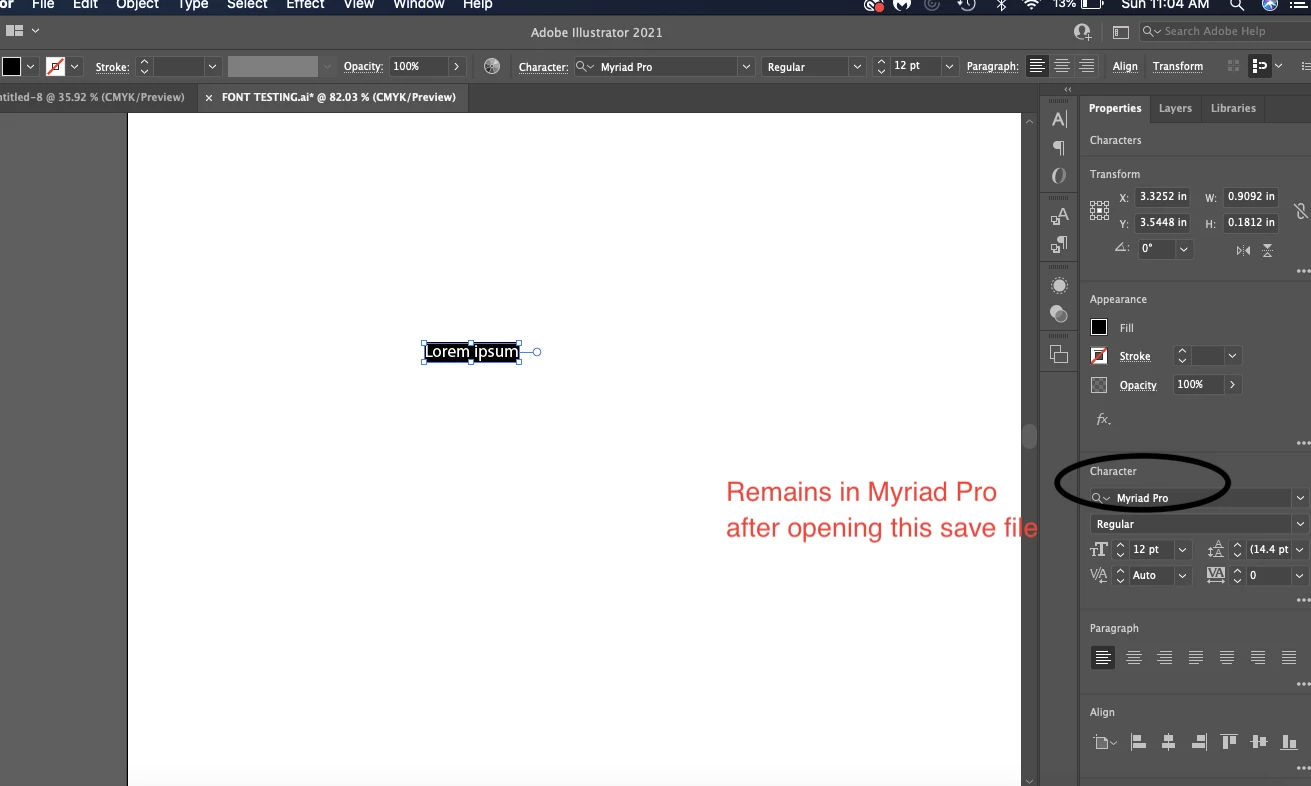Viewport: 1311px width, 786px height.
Task: Toggle align right in top control bar
Action: (x=1086, y=66)
